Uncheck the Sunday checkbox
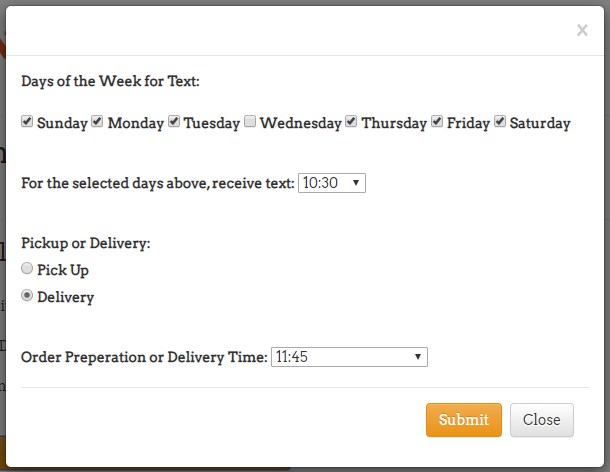Screen dimensions: 610x472 (x=27, y=122)
